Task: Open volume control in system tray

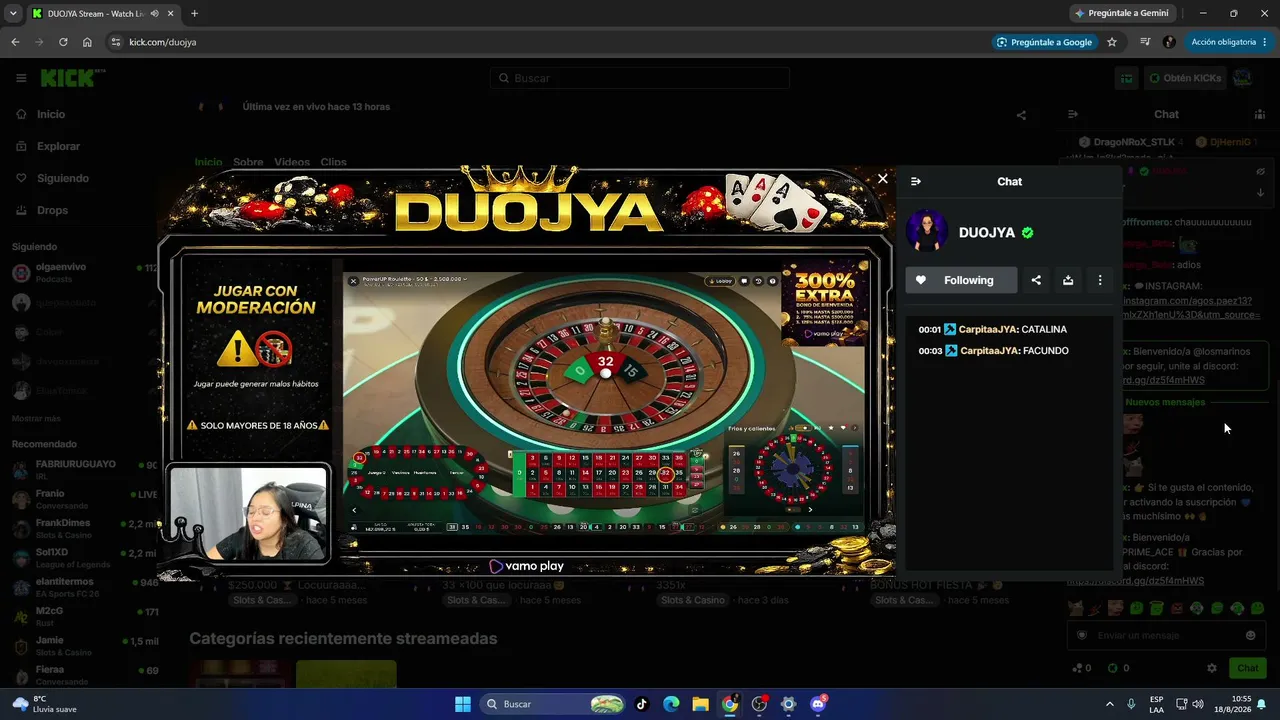Action: coord(1198,704)
